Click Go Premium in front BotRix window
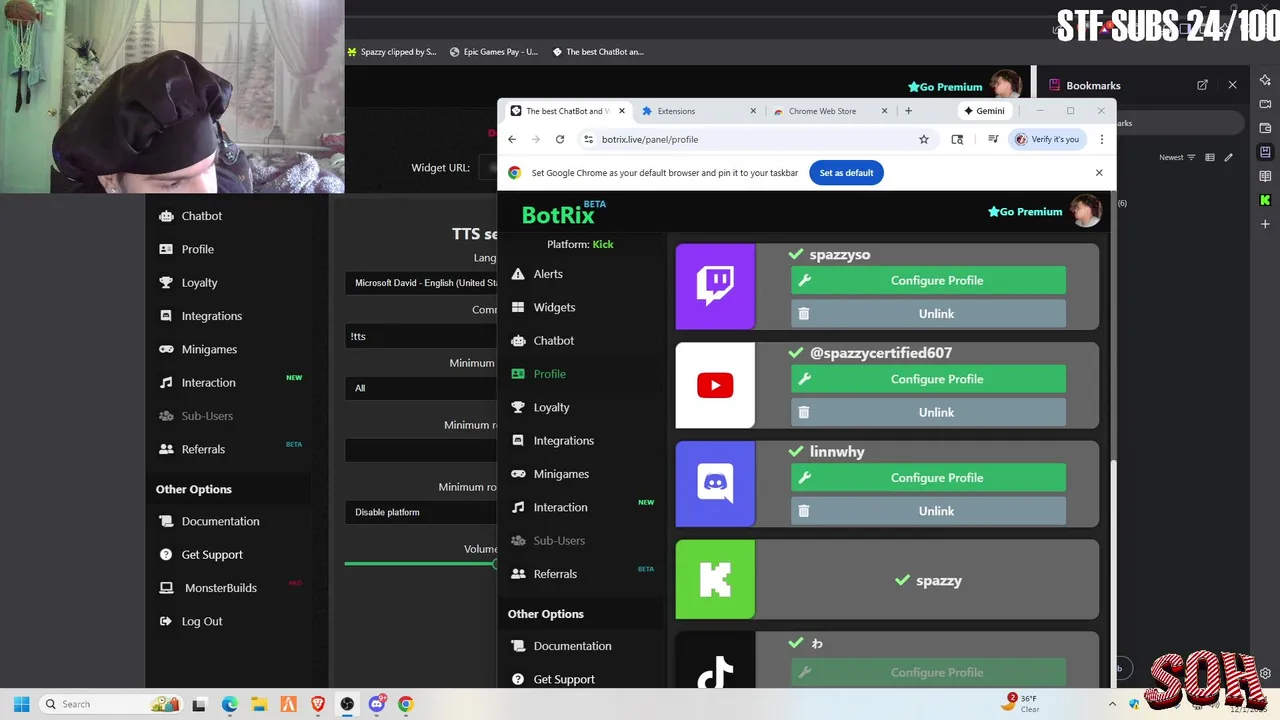Screen dimensions: 1280x720 [1025, 212]
